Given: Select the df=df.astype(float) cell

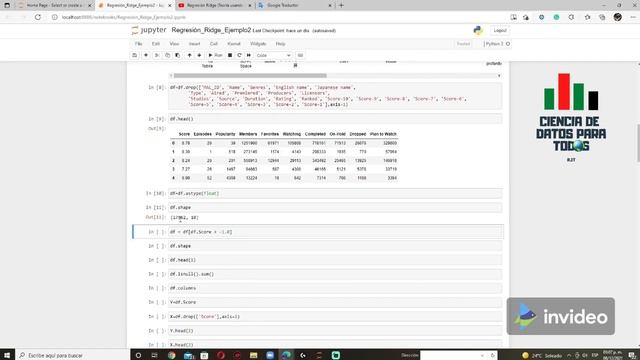Looking at the screenshot, I should (335, 193).
